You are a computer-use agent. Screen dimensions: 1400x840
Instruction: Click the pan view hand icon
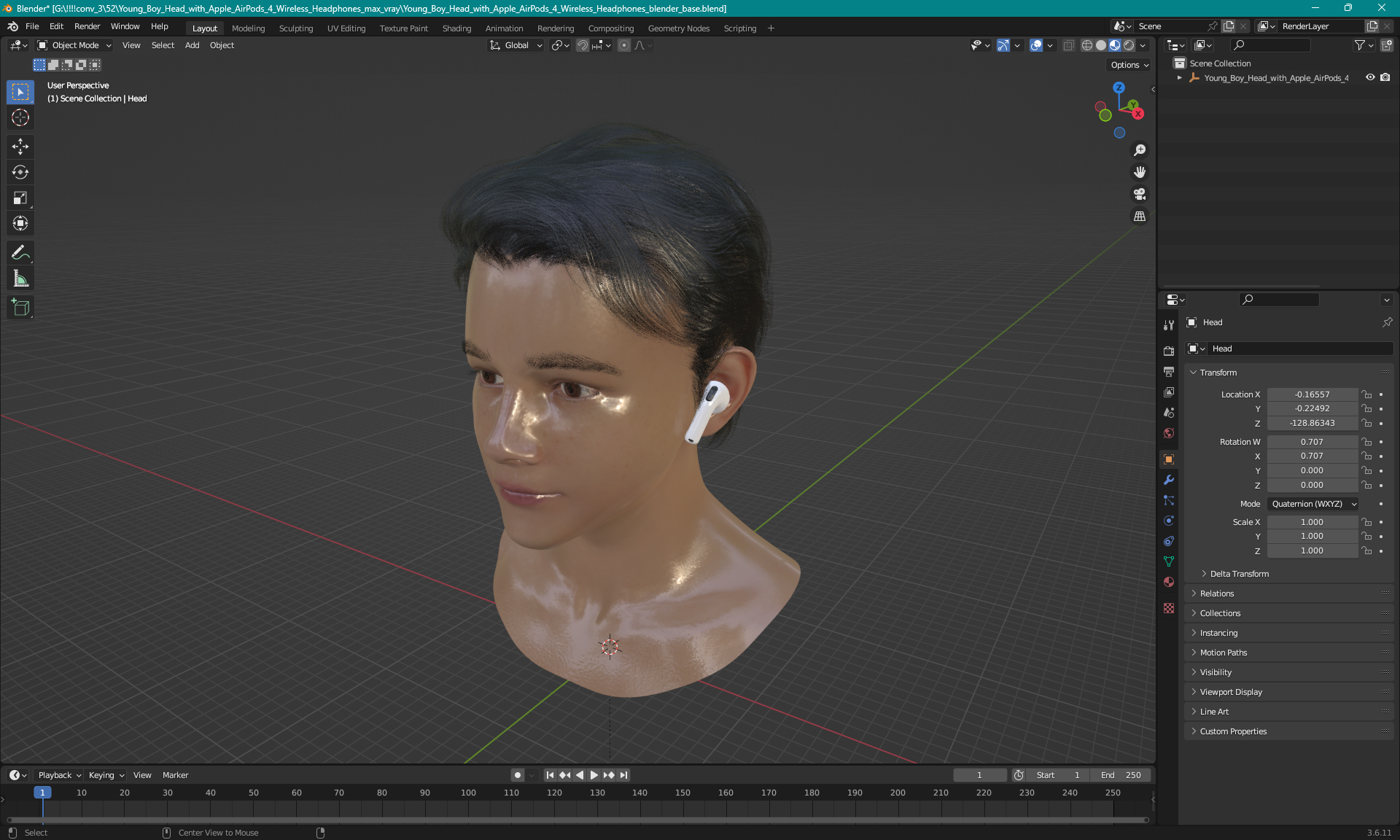pos(1140,172)
